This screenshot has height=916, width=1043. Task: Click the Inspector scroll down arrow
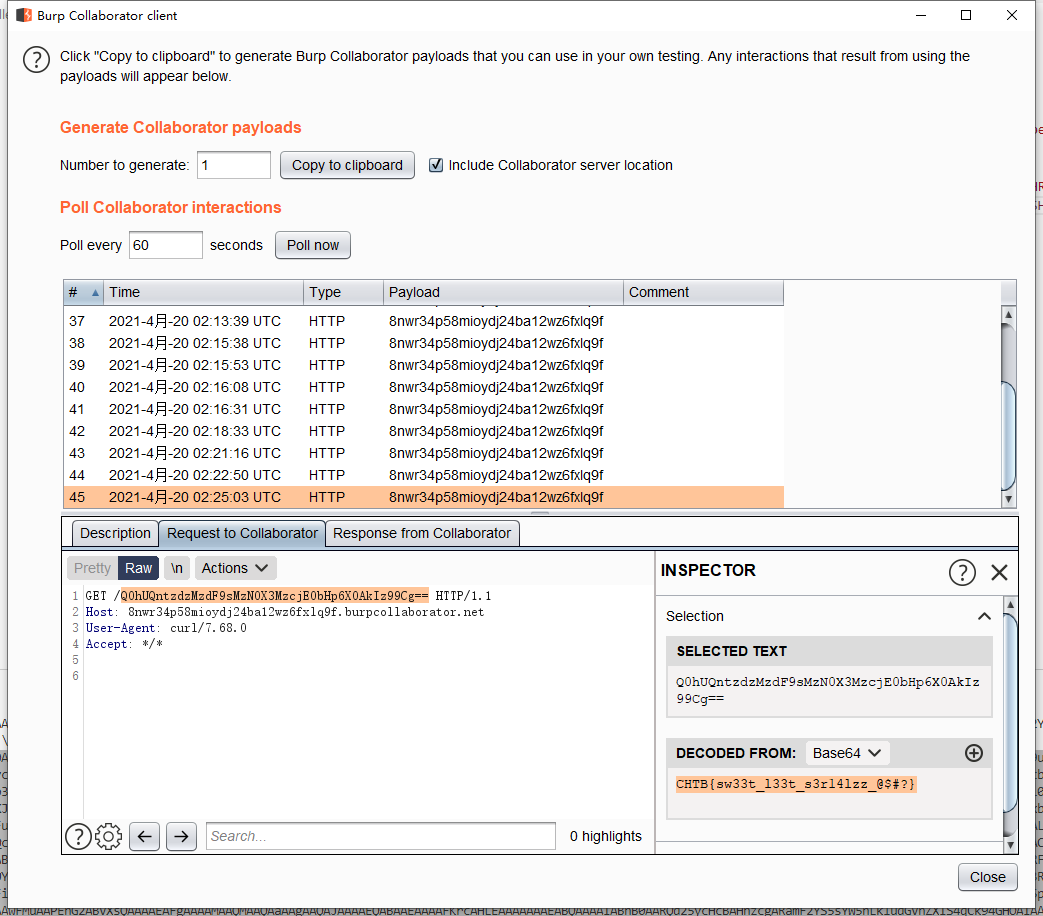pyautogui.click(x=1010, y=845)
